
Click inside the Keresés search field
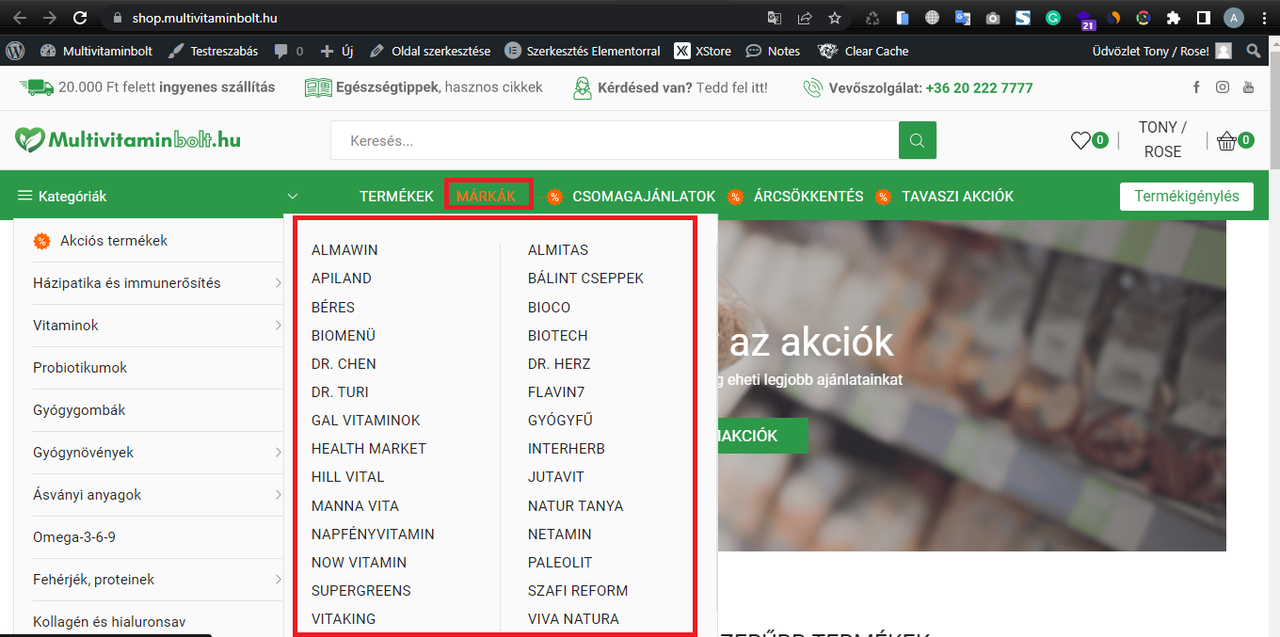(614, 140)
